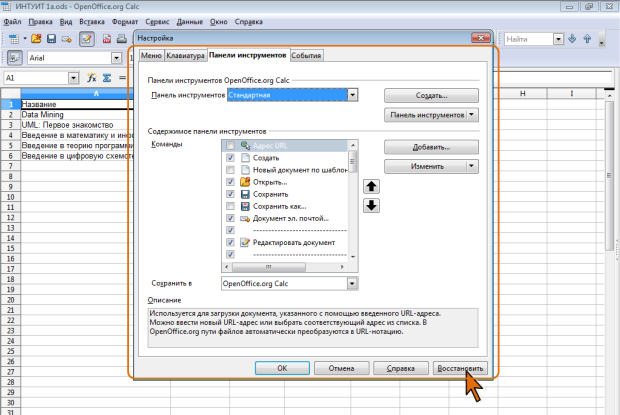Enable the Сохранить как... checkbox

pos(230,206)
